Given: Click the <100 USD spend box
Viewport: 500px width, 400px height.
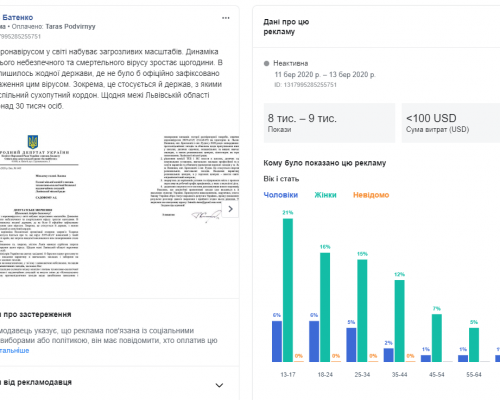Looking at the screenshot, I should 451,123.
